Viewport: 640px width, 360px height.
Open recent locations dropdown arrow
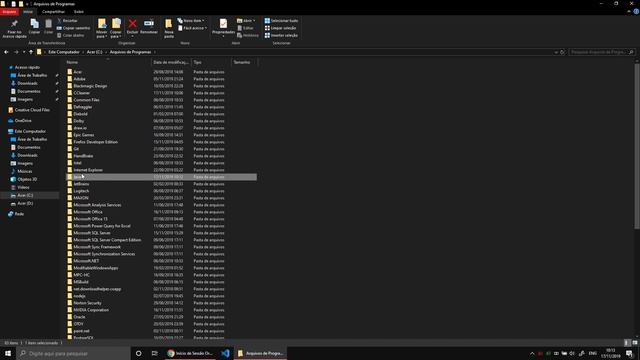point(24,52)
